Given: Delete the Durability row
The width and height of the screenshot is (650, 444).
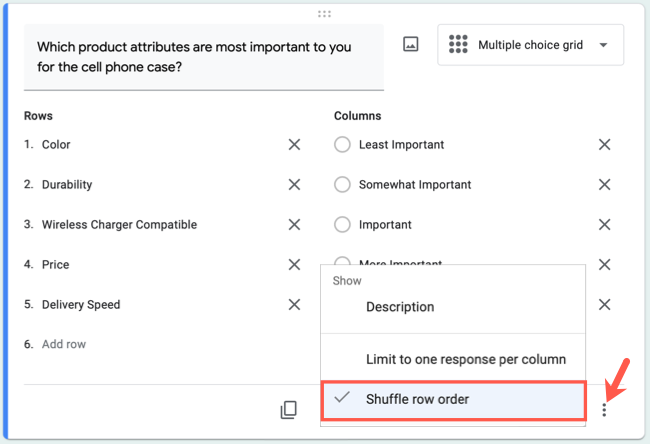Looking at the screenshot, I should tap(294, 185).
